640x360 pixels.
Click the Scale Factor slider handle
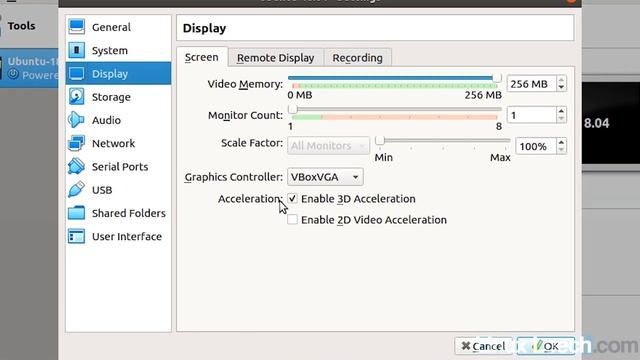(x=380, y=140)
